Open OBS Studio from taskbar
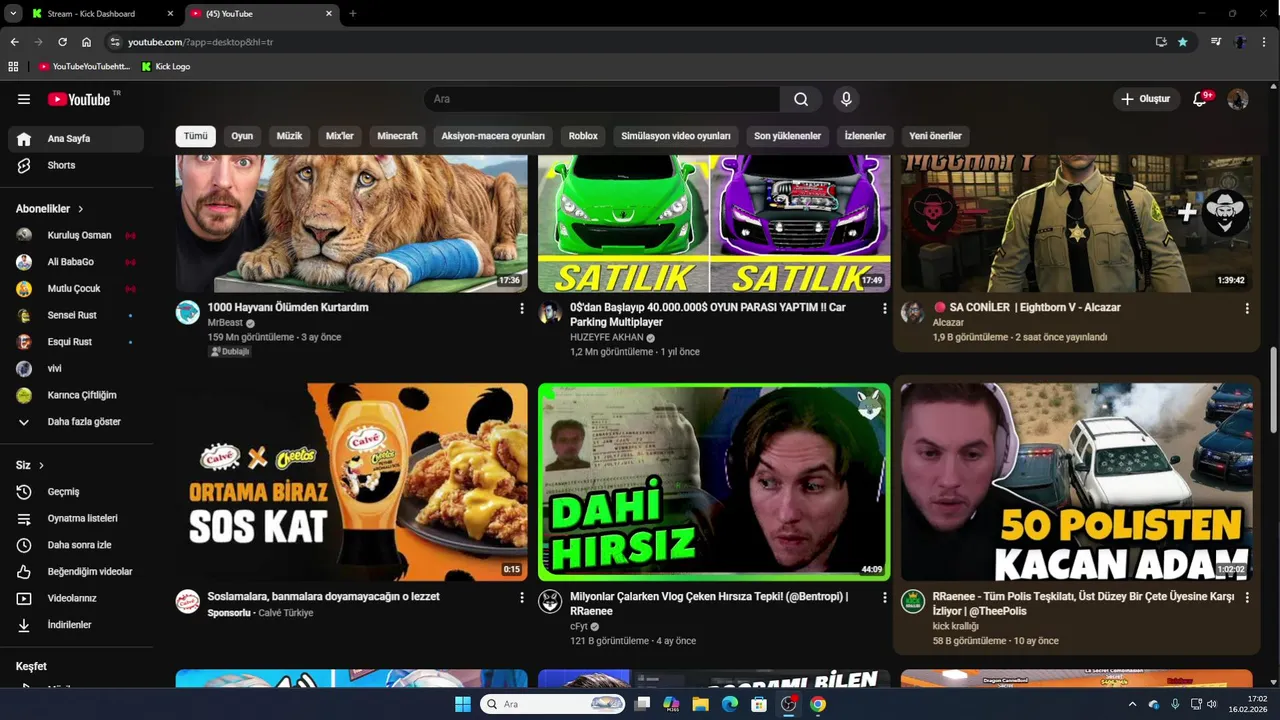The height and width of the screenshot is (720, 1280). 789,704
